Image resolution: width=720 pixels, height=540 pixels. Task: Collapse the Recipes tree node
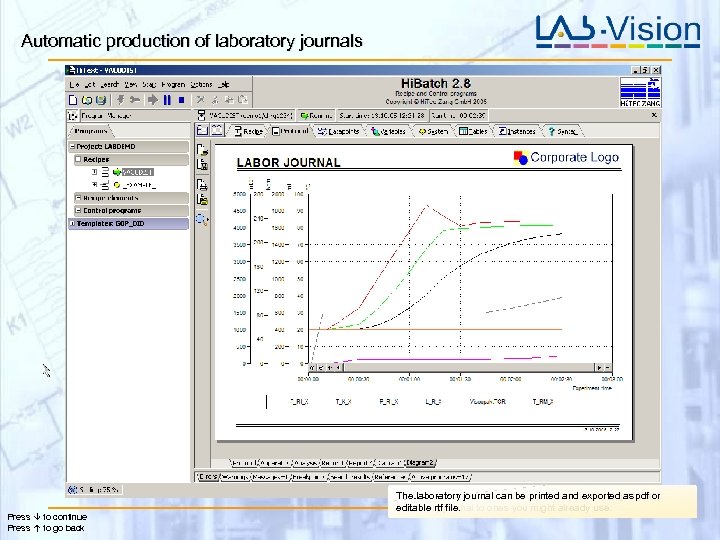click(78, 159)
